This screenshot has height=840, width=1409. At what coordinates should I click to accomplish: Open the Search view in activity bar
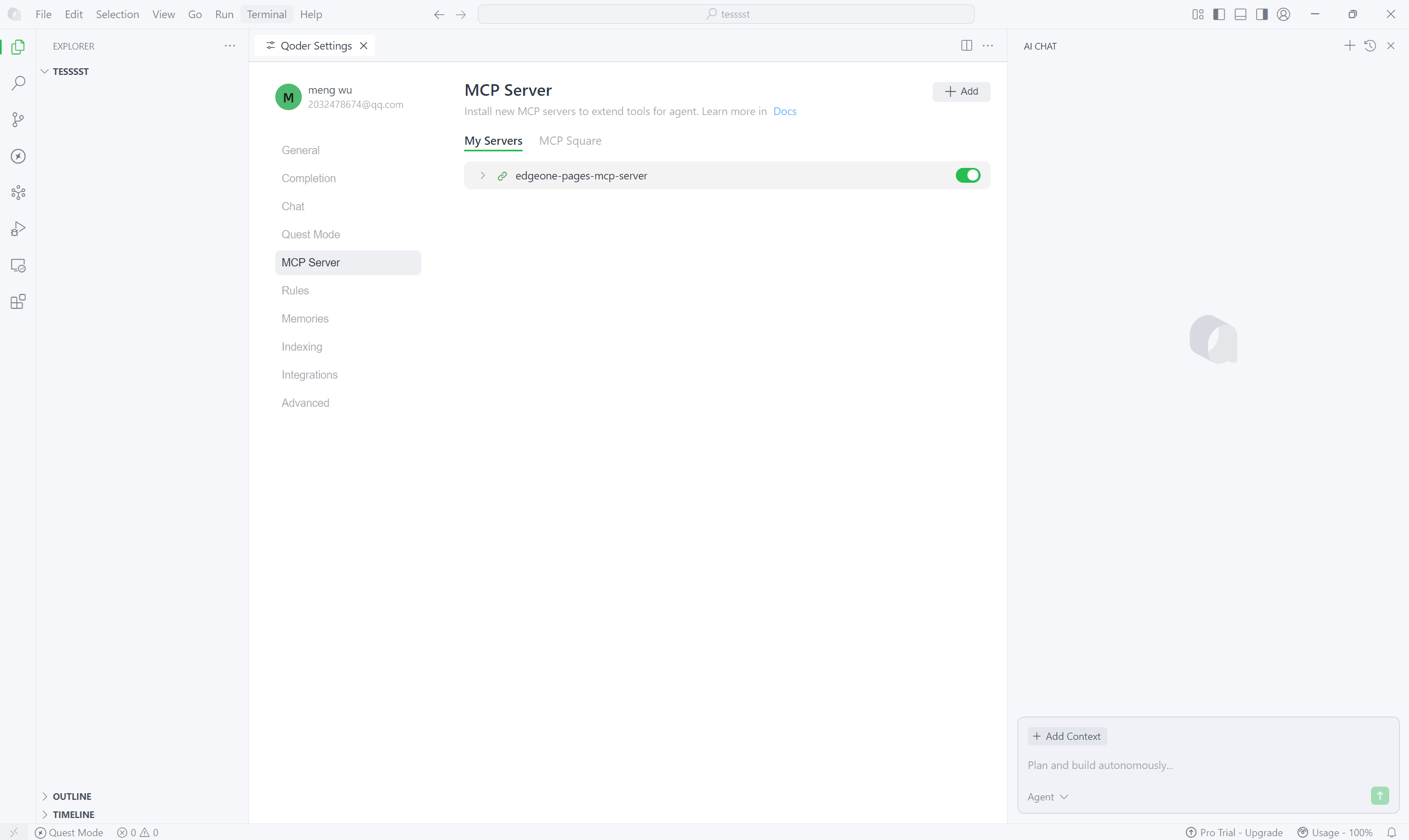click(18, 83)
